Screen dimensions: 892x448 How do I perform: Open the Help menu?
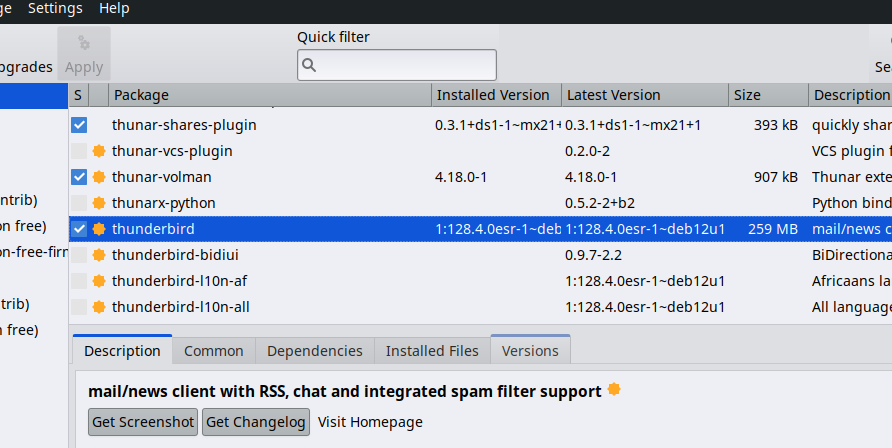(x=114, y=9)
